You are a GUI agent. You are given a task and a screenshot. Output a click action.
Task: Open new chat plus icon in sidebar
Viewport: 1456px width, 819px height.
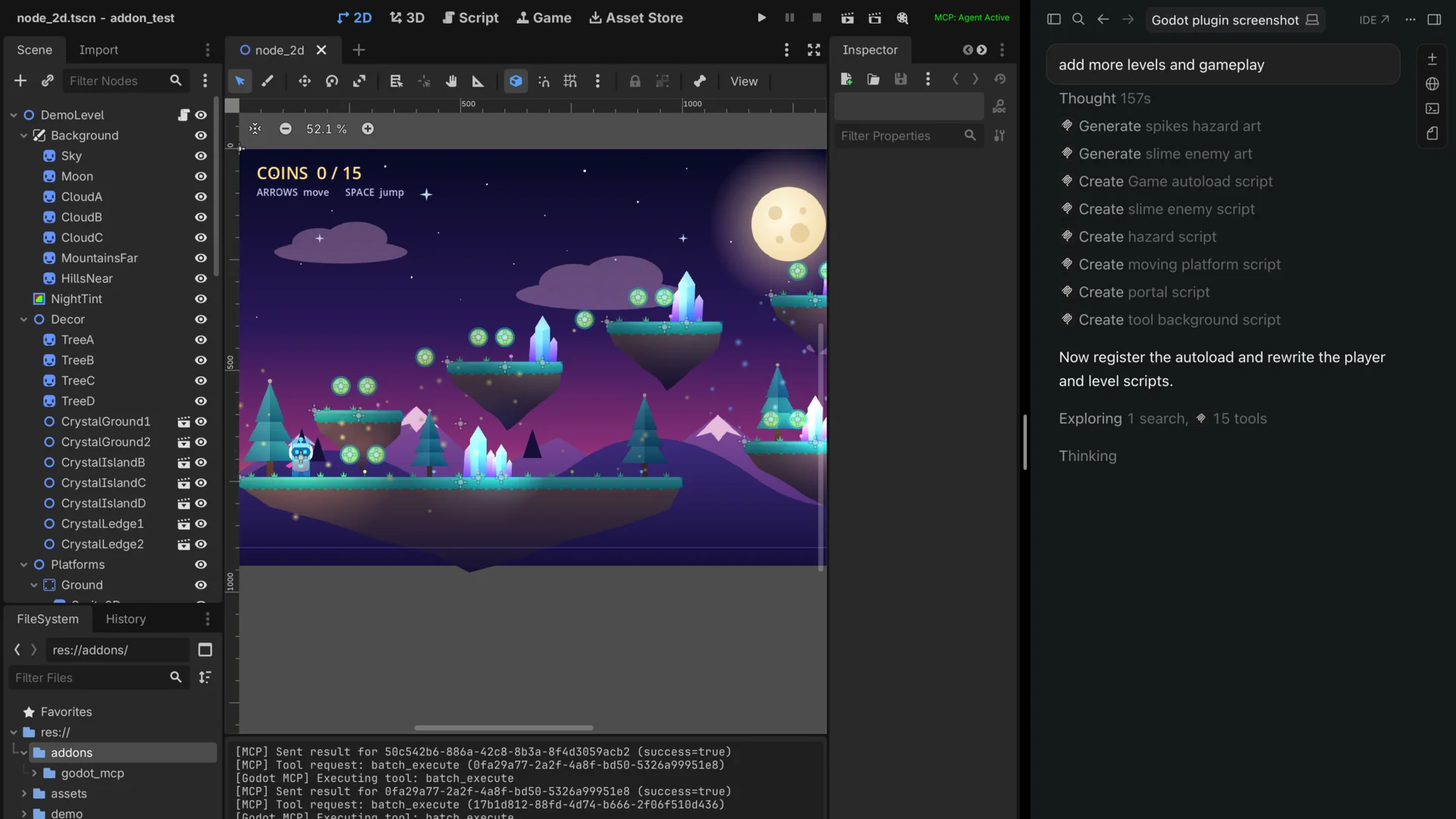coord(1432,58)
